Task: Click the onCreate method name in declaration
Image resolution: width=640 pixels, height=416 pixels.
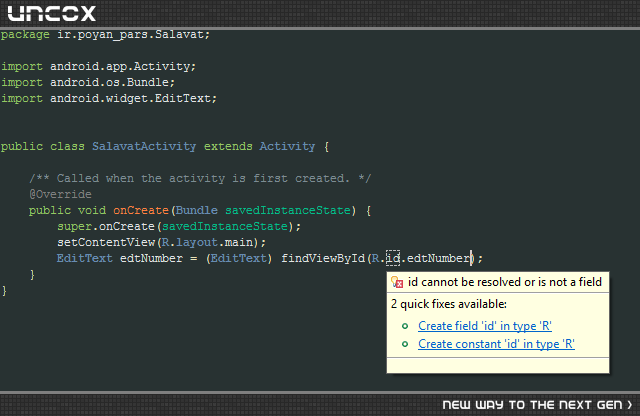Action: [x=141, y=210]
